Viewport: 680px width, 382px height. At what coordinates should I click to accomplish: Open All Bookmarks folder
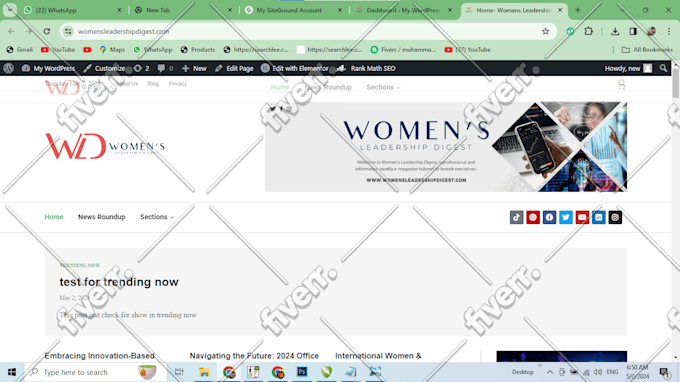point(647,49)
